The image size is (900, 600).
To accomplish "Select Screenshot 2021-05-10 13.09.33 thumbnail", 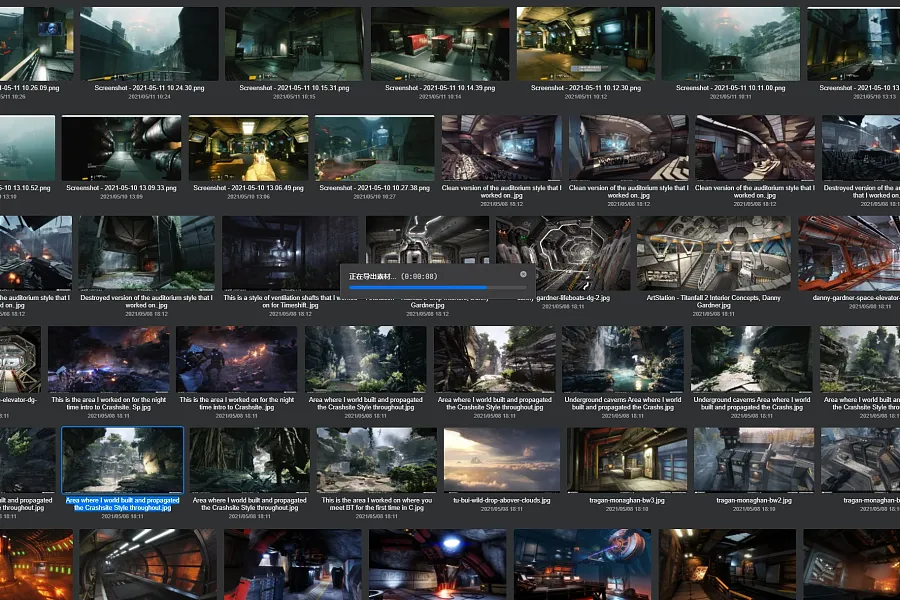I will [x=121, y=148].
